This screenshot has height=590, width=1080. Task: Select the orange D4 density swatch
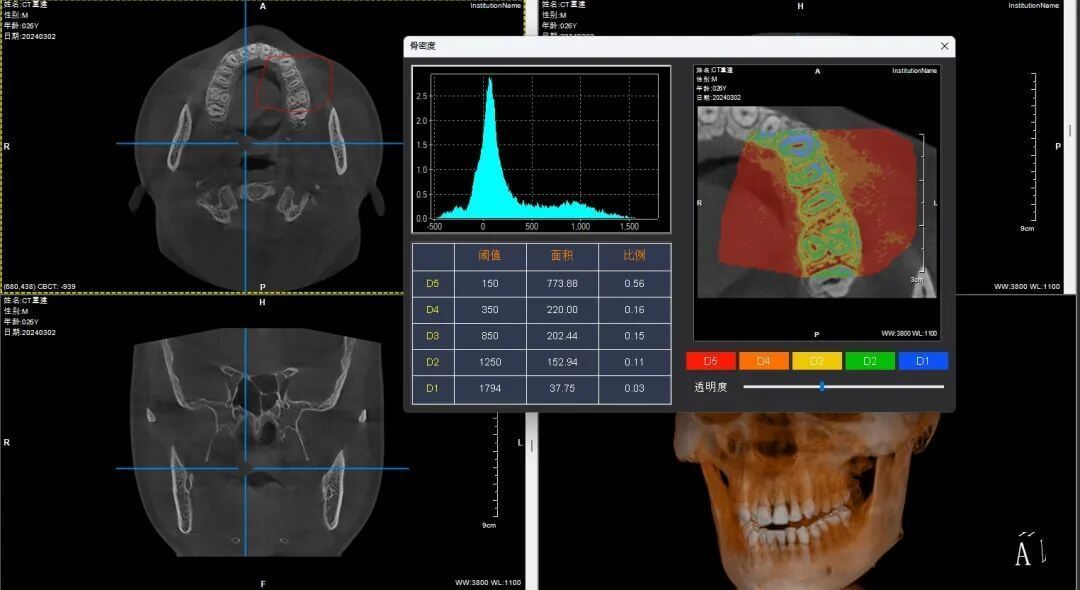pos(763,361)
